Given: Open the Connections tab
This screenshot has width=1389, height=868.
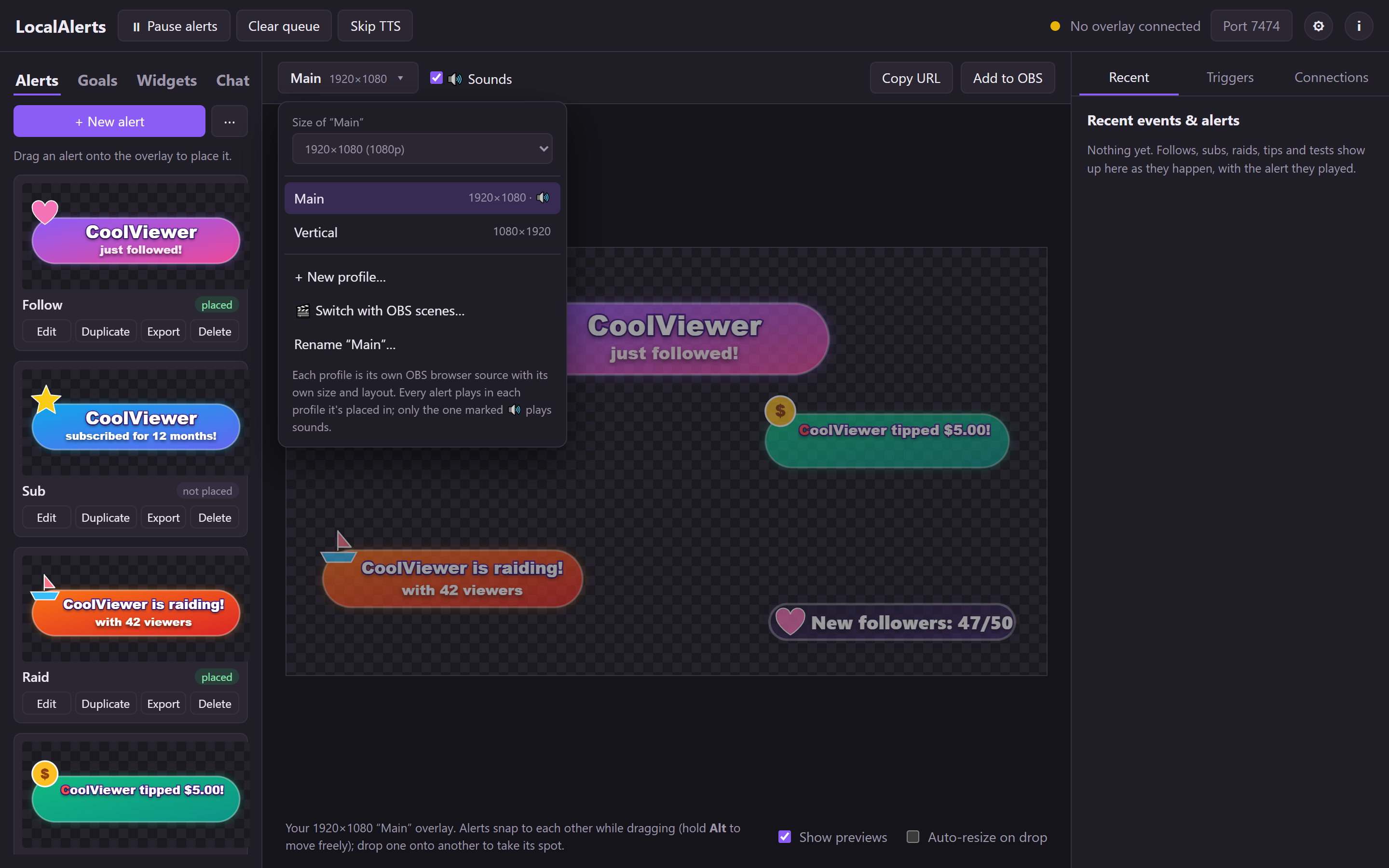Looking at the screenshot, I should pos(1331,78).
